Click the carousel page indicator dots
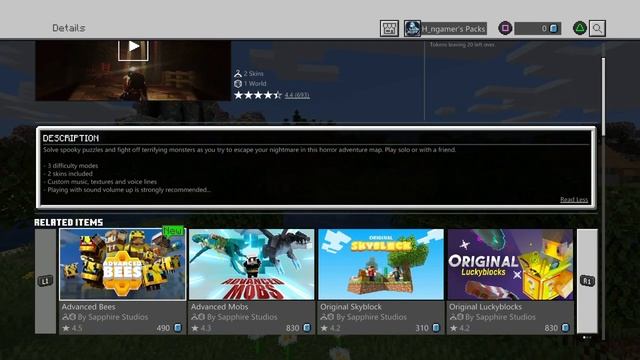Screen dimensions: 640x360 click(x=587, y=338)
